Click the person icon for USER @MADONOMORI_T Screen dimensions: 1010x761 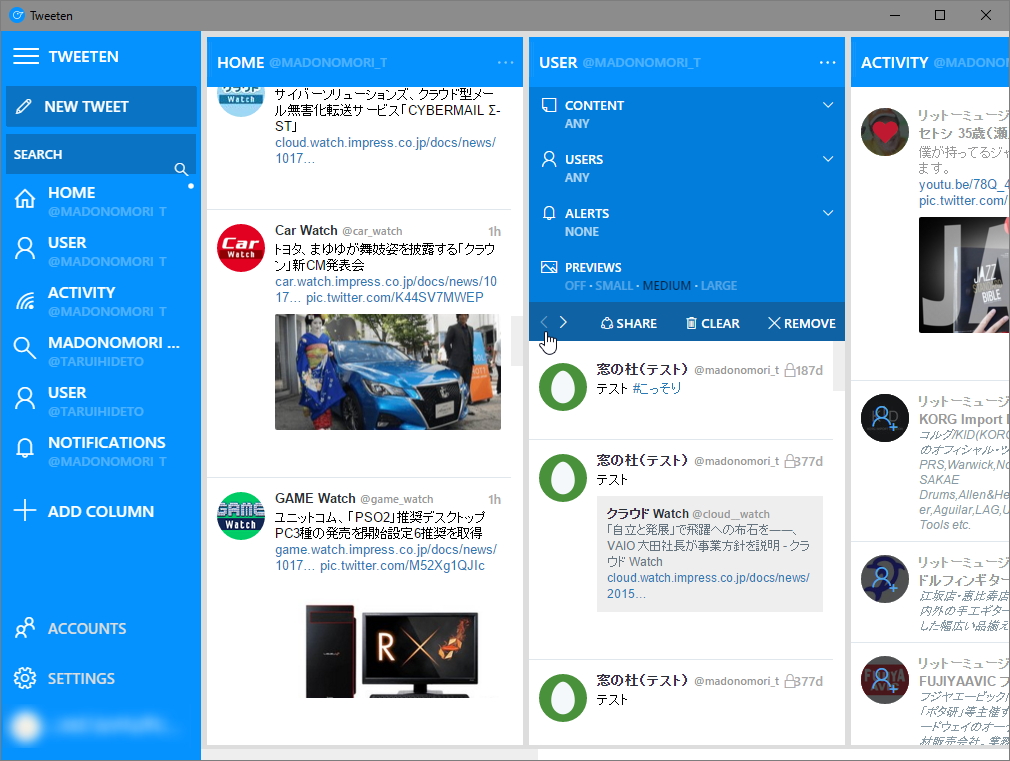click(25, 248)
